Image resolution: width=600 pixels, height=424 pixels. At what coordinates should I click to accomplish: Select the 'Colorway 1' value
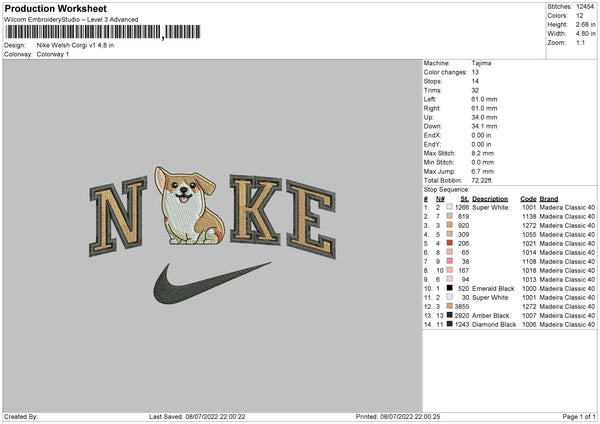(53, 54)
